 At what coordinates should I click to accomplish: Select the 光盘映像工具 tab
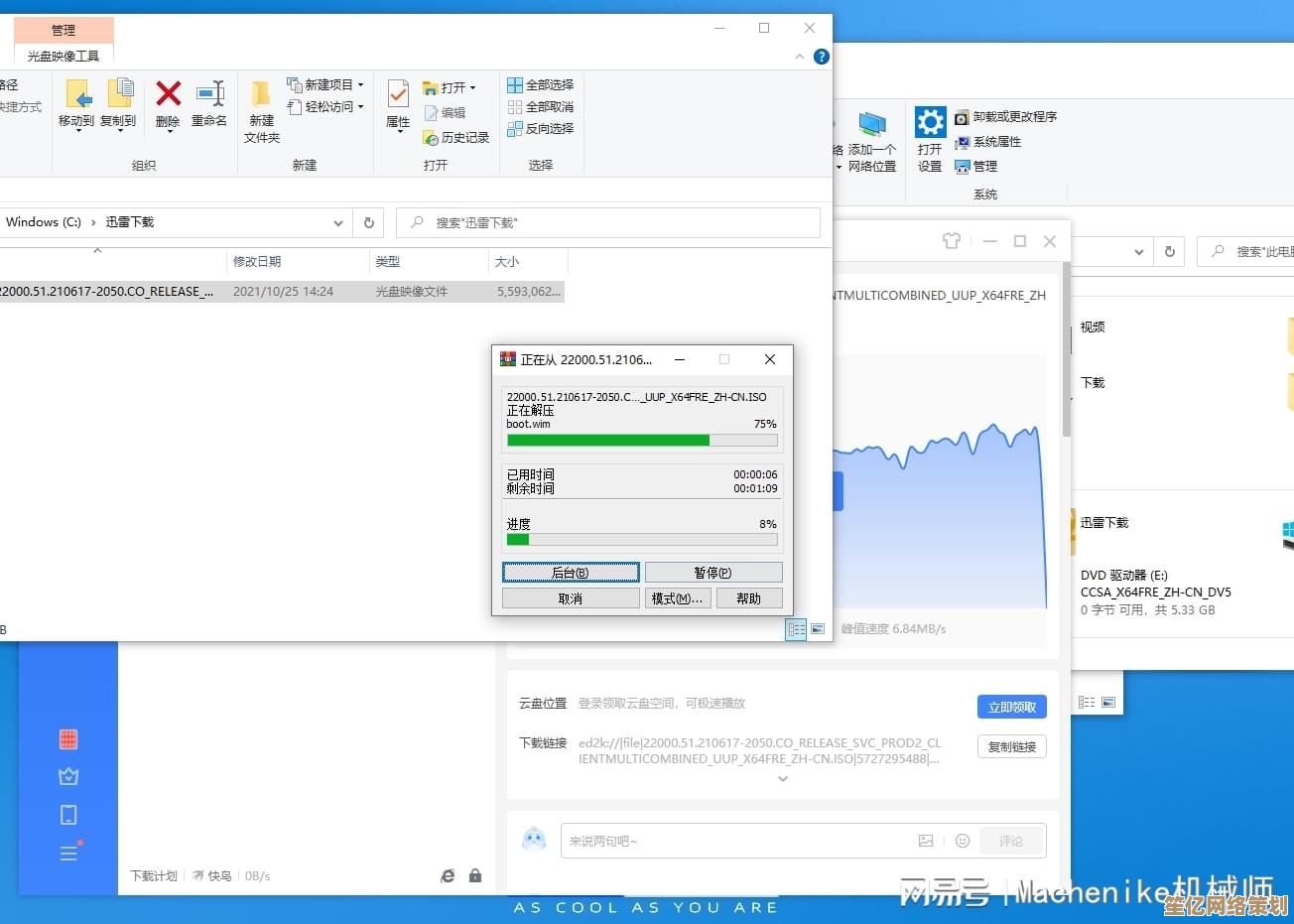coord(64,57)
